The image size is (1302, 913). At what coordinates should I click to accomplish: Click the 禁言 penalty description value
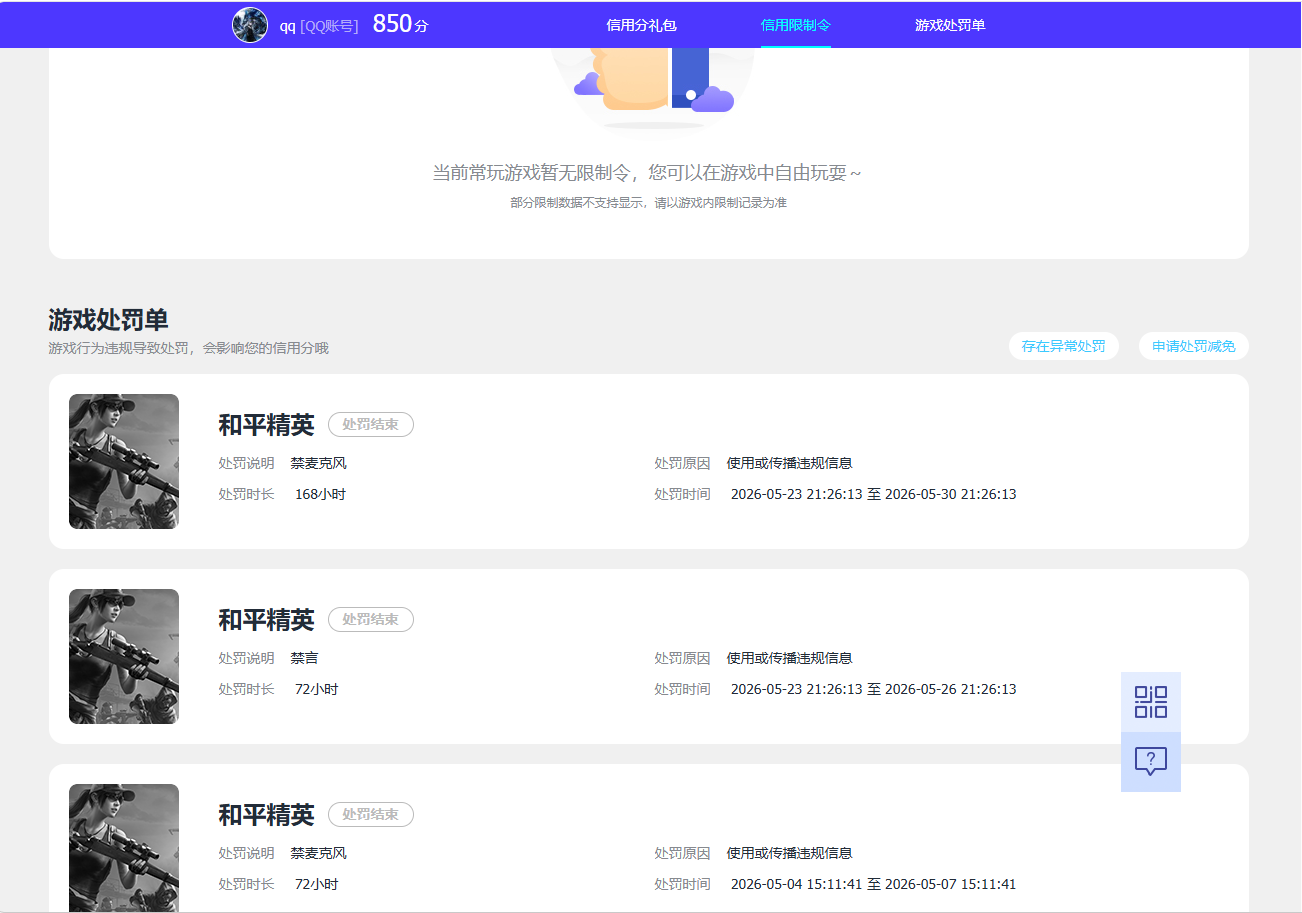305,658
